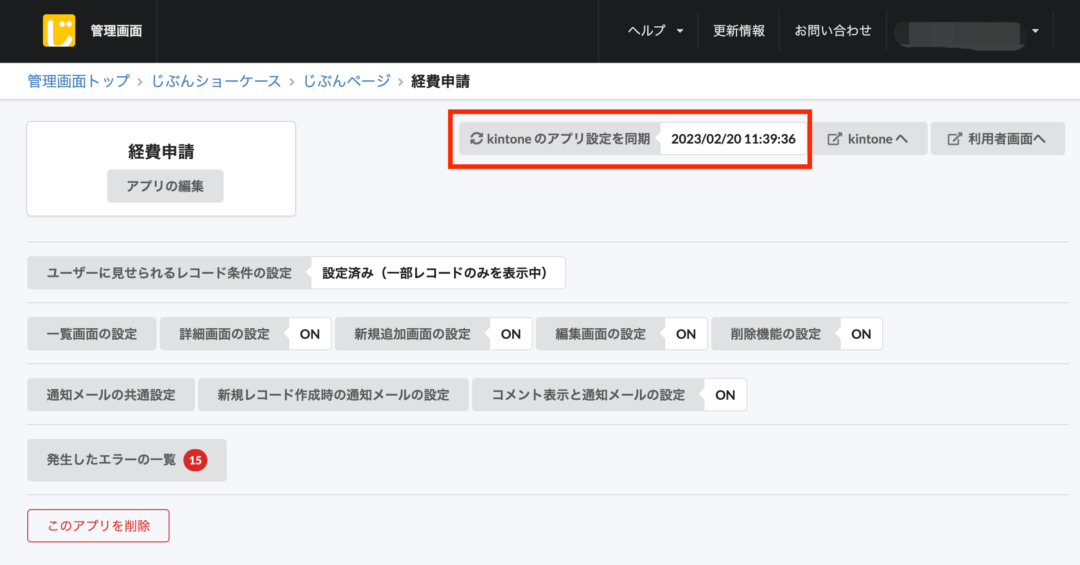This screenshot has height=565, width=1080.
Task: Click このアプリを削除 button
Action: click(x=98, y=526)
